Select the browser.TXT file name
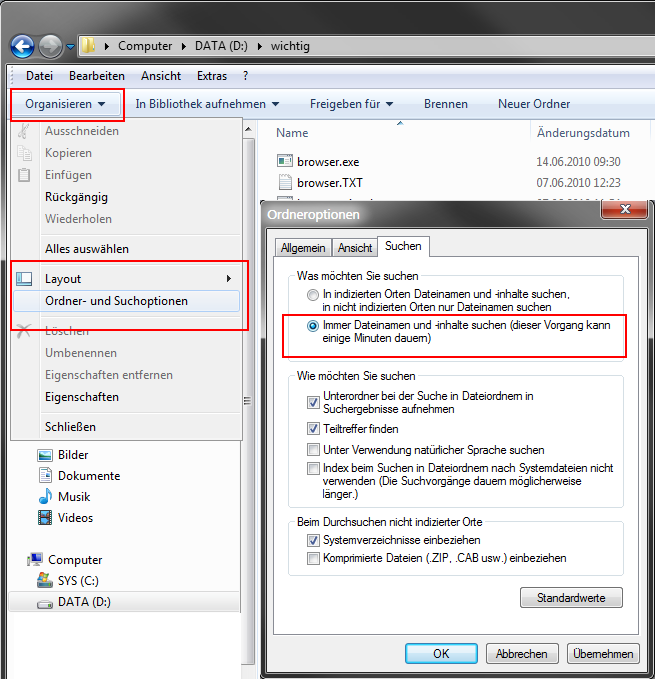655x679 pixels. click(330, 183)
